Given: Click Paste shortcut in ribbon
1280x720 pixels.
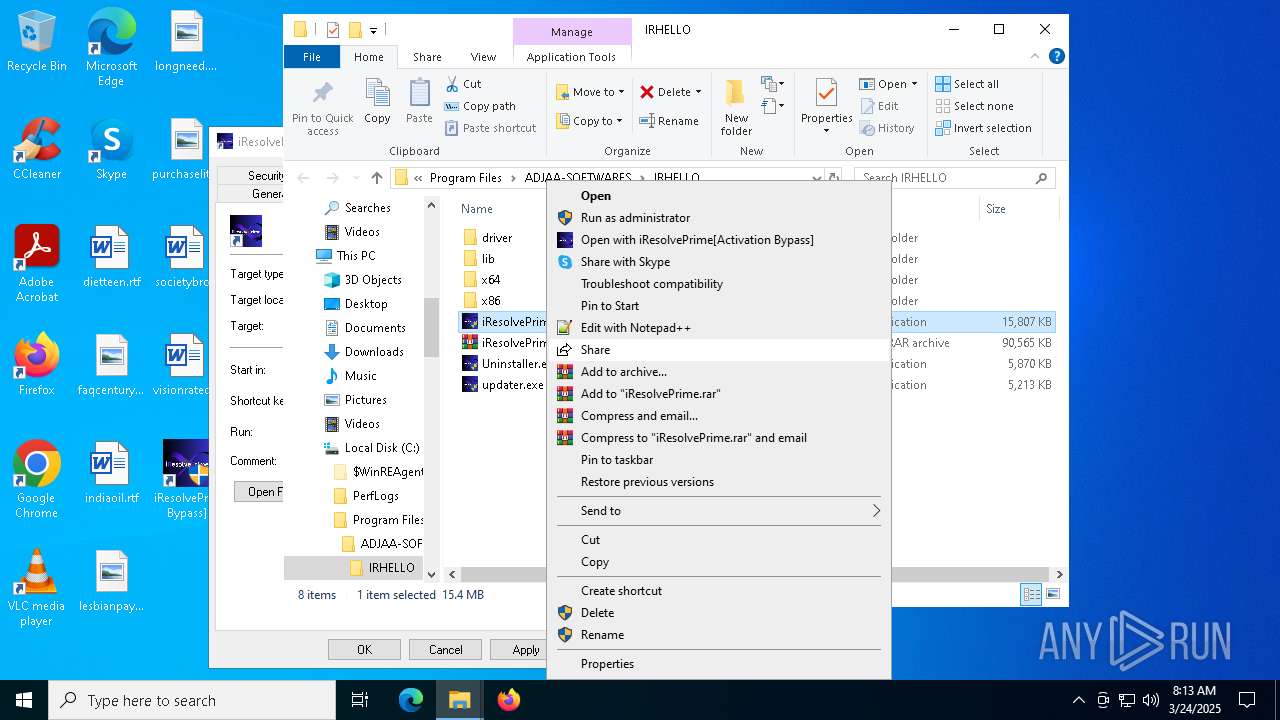Looking at the screenshot, I should (490, 128).
